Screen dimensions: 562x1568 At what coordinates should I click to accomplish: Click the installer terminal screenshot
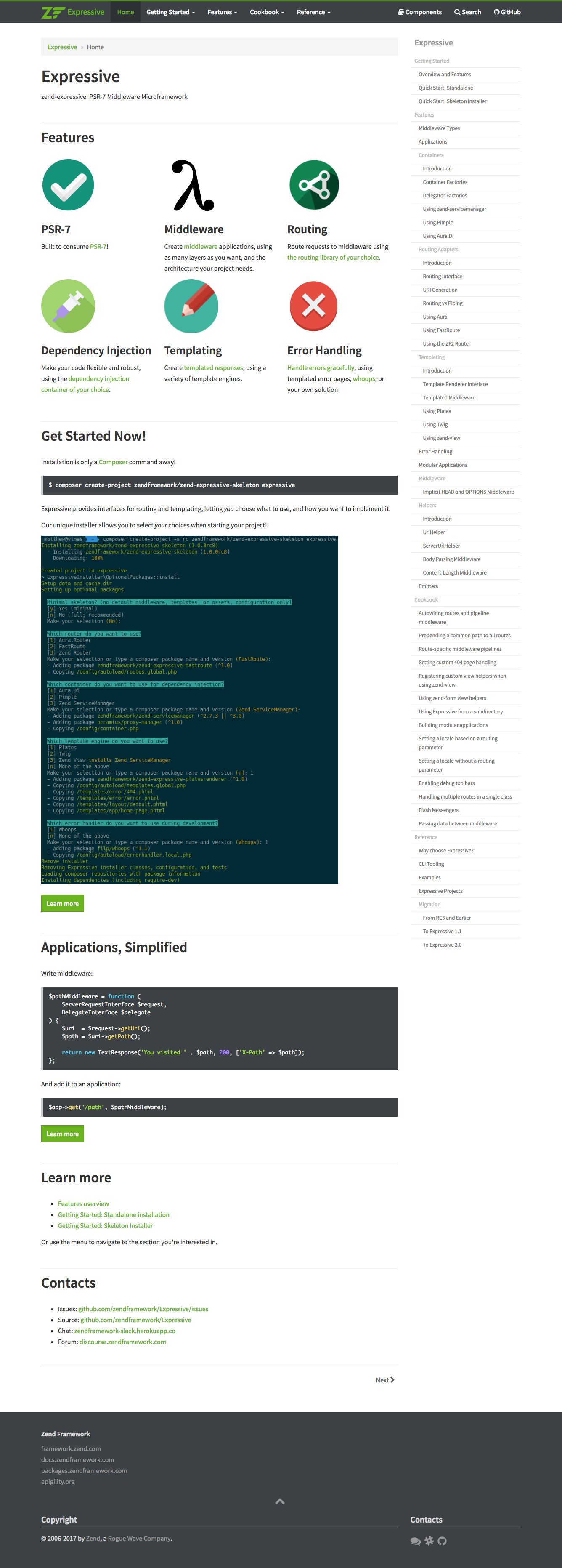click(190, 709)
